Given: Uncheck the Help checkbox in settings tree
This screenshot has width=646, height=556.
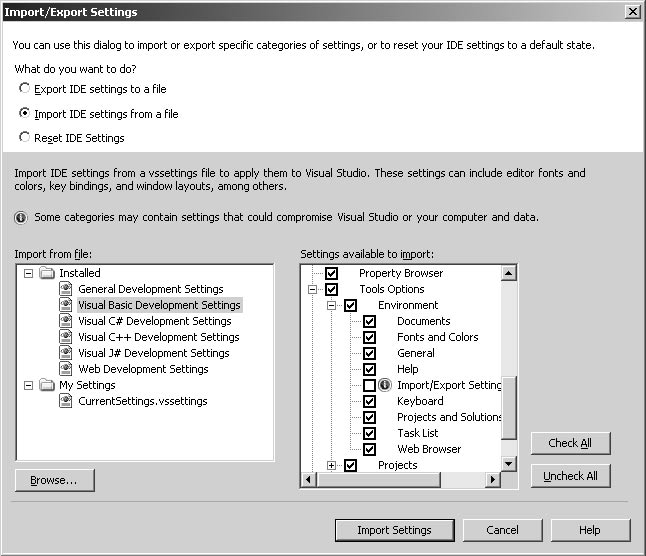Looking at the screenshot, I should click(370, 369).
